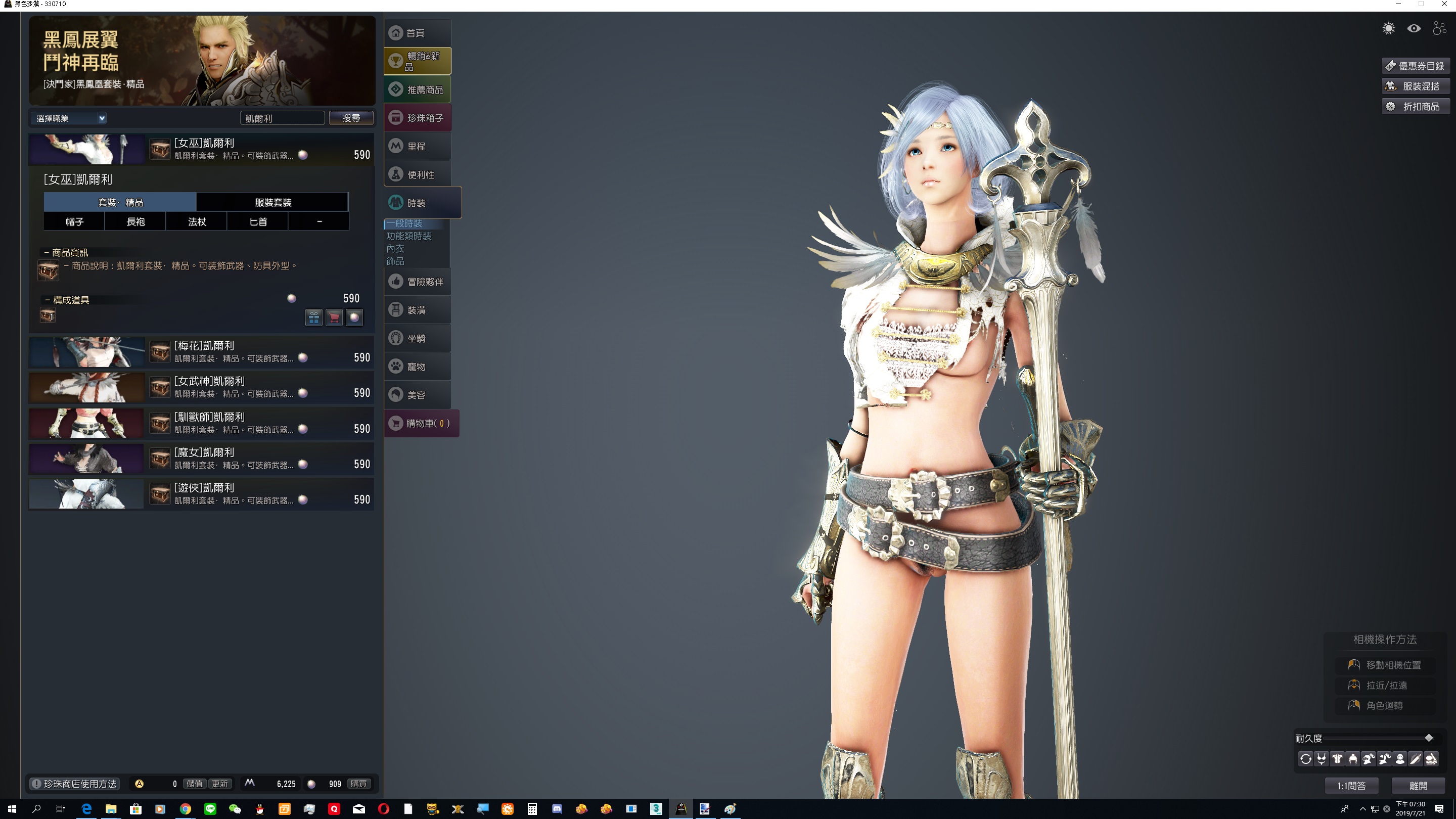Toggle the eye visibility icon
Viewport: 1456px width, 819px height.
(x=1414, y=28)
